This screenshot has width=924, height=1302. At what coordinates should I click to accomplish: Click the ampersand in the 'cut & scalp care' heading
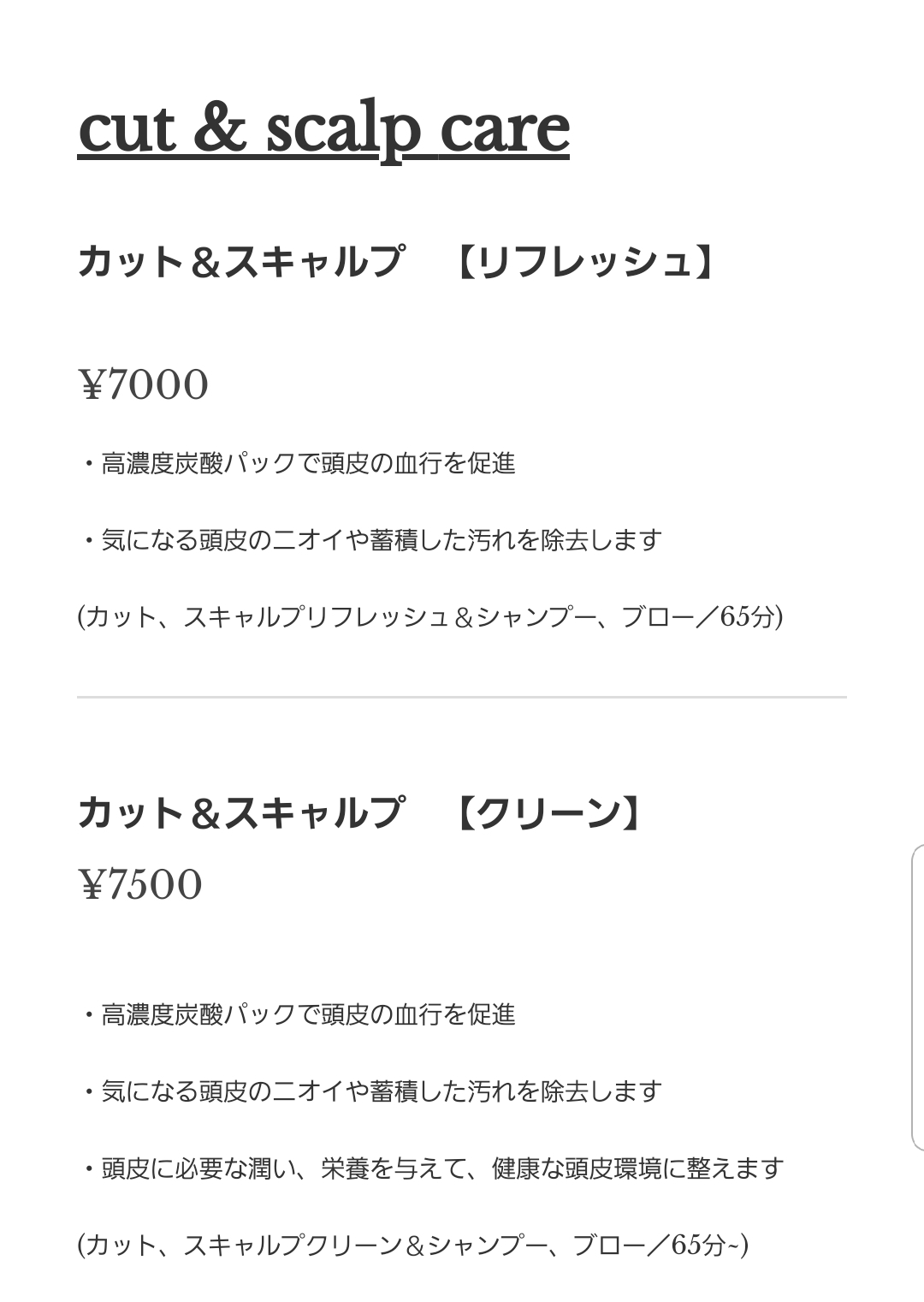(221, 130)
